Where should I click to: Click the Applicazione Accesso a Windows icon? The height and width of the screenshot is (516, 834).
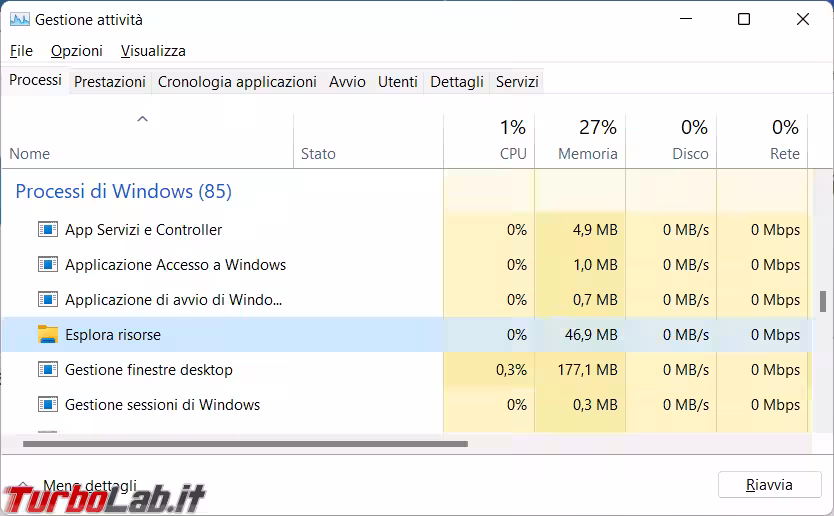[x=47, y=265]
